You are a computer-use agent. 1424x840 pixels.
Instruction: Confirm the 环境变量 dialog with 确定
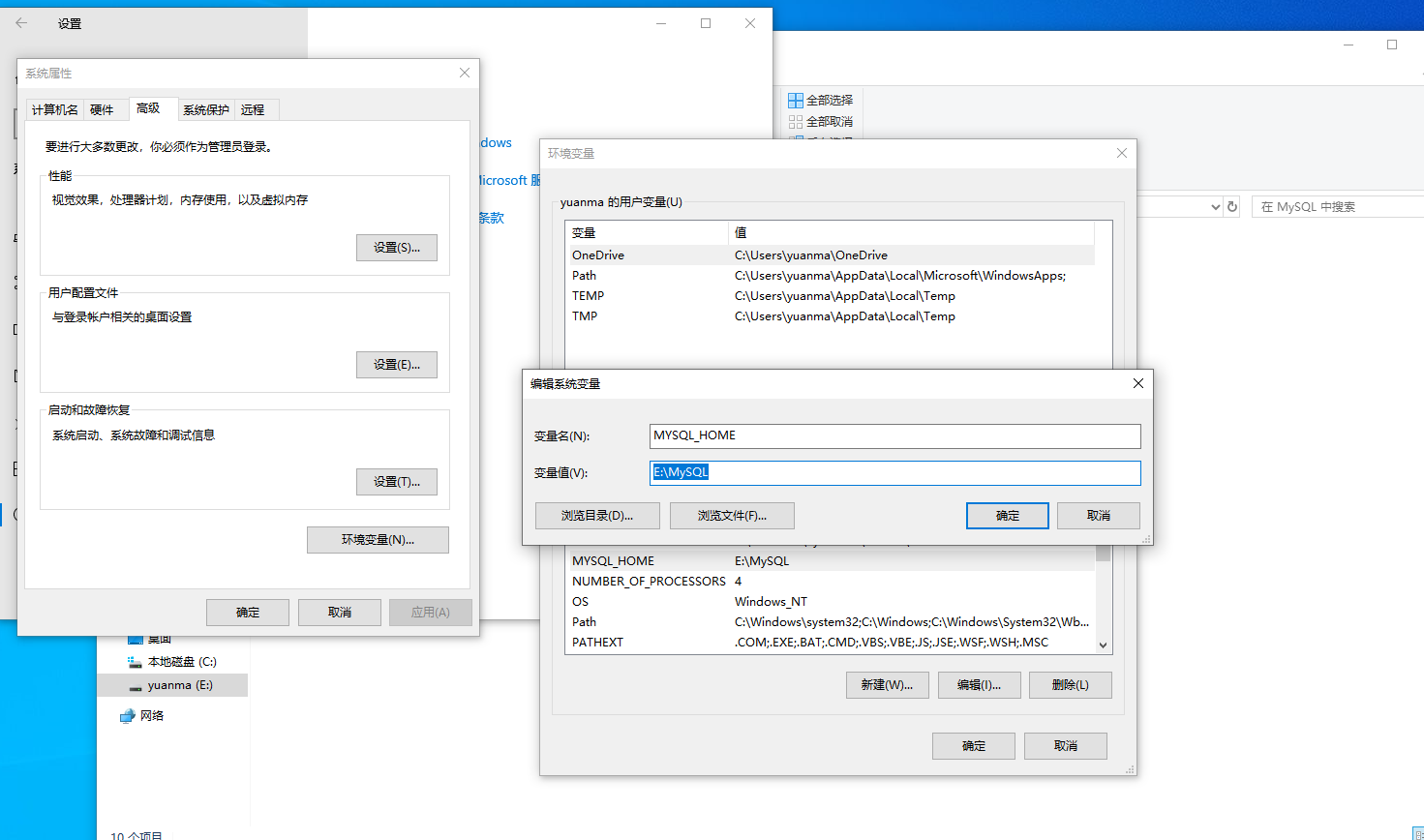click(974, 746)
